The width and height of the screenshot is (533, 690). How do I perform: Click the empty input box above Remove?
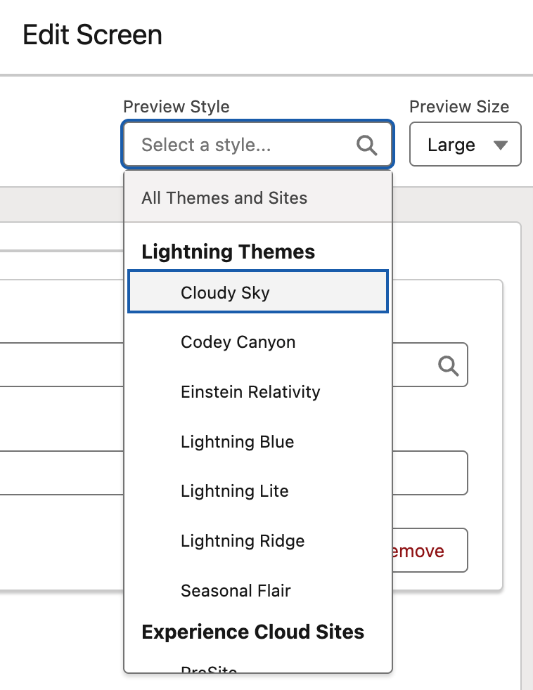(430, 473)
